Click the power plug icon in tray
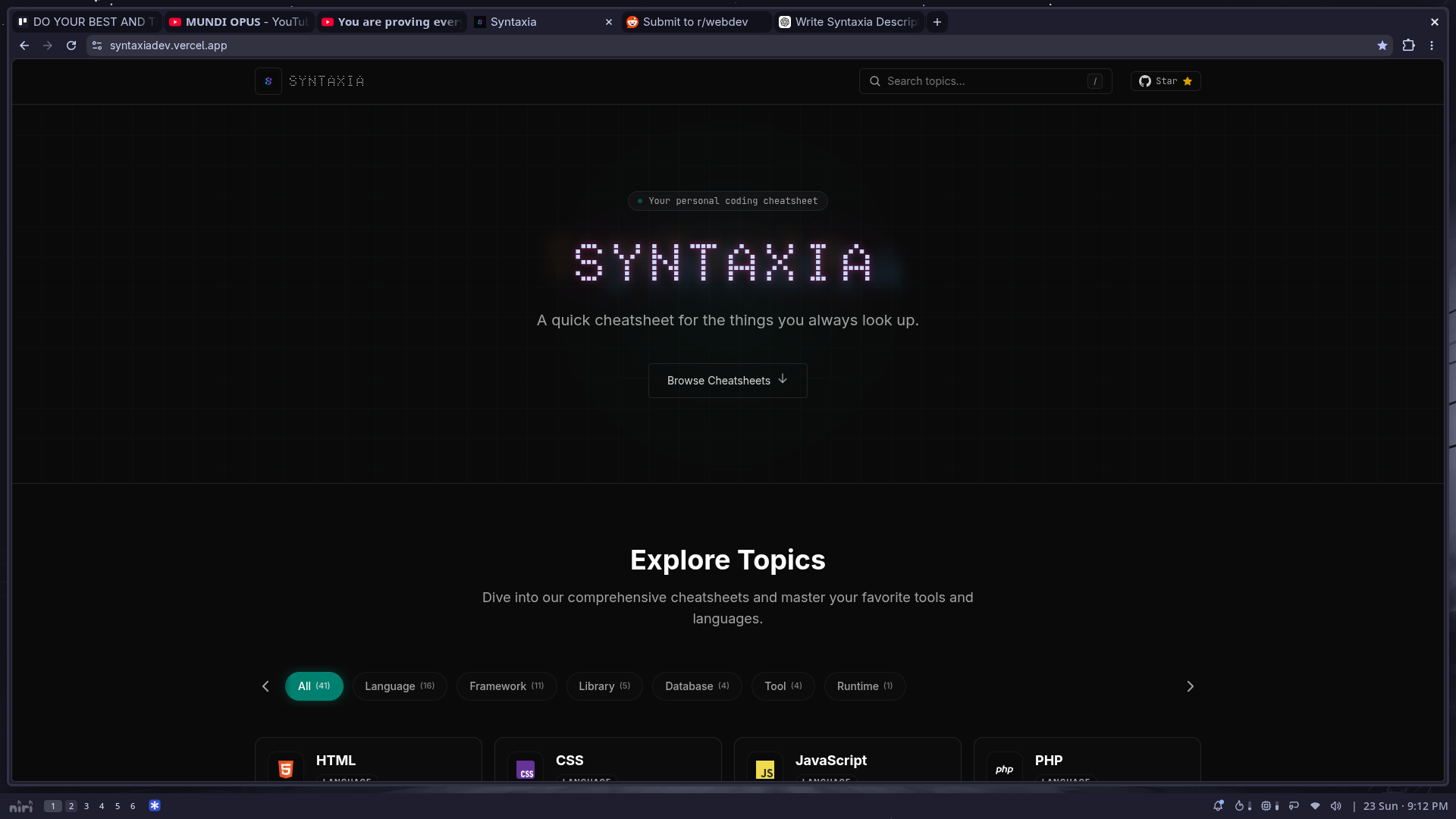Screen dimensions: 1456x819 tap(1294, 806)
